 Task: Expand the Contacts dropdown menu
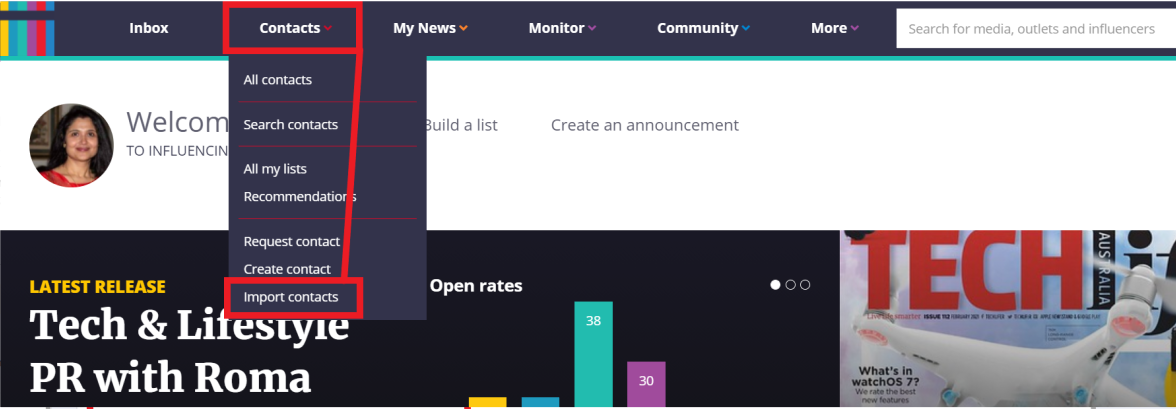coord(294,28)
